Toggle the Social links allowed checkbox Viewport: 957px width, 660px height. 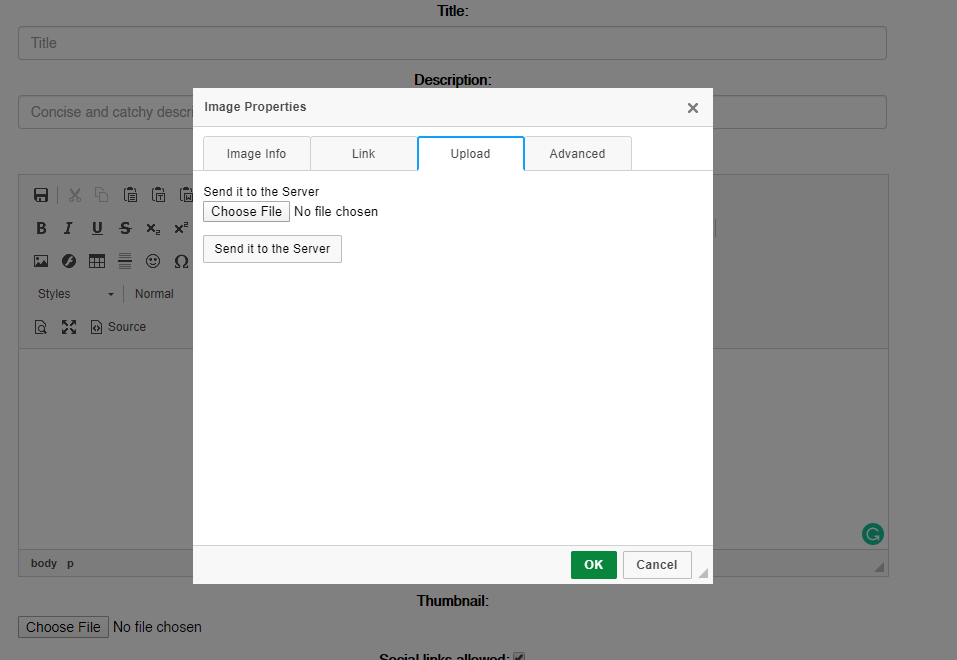point(519,656)
